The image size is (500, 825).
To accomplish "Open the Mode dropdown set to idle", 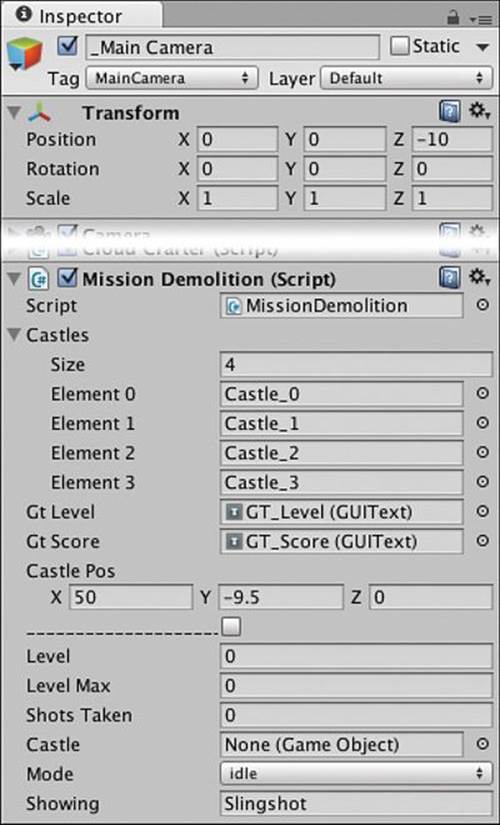I will click(356, 773).
